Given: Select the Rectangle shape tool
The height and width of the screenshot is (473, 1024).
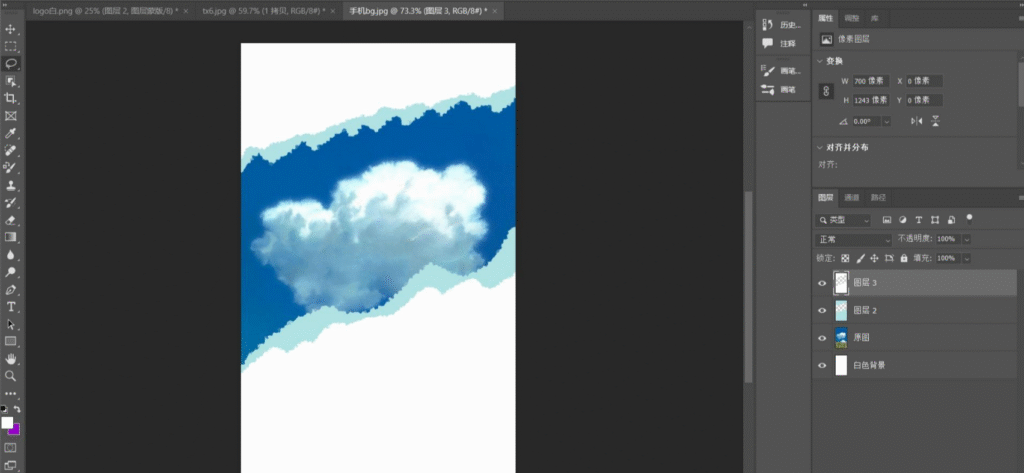Looking at the screenshot, I should point(10,341).
